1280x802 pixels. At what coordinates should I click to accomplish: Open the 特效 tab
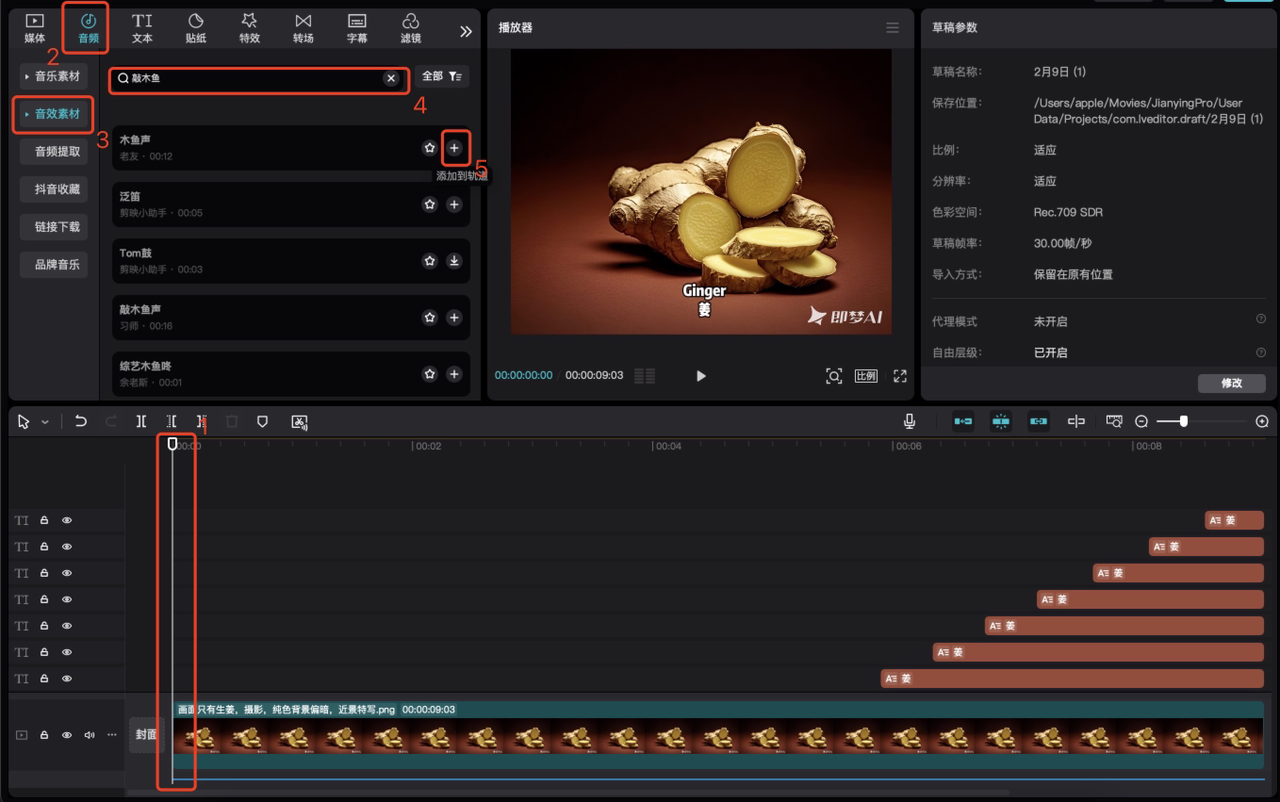249,28
